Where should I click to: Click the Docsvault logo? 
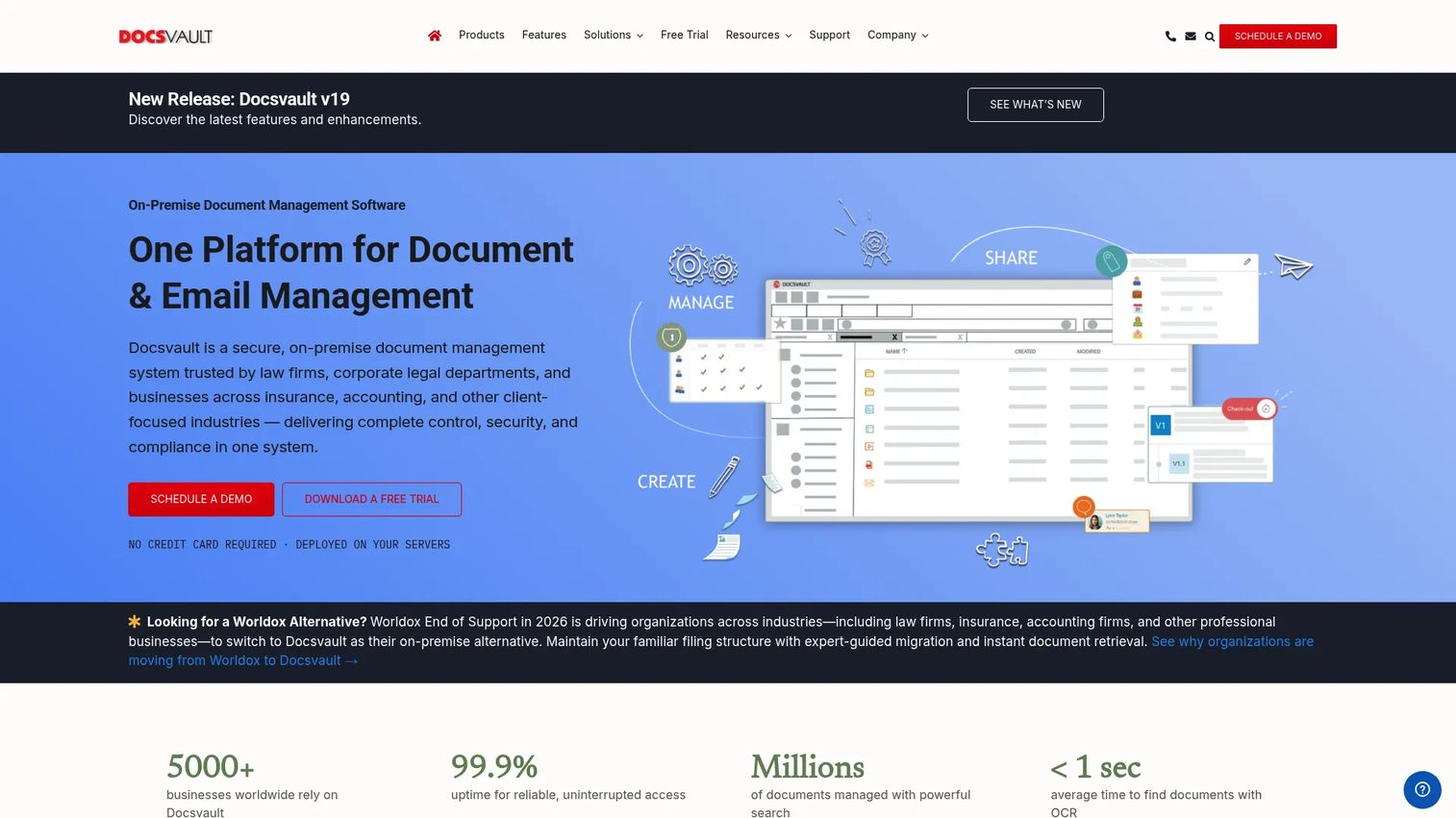(x=165, y=37)
